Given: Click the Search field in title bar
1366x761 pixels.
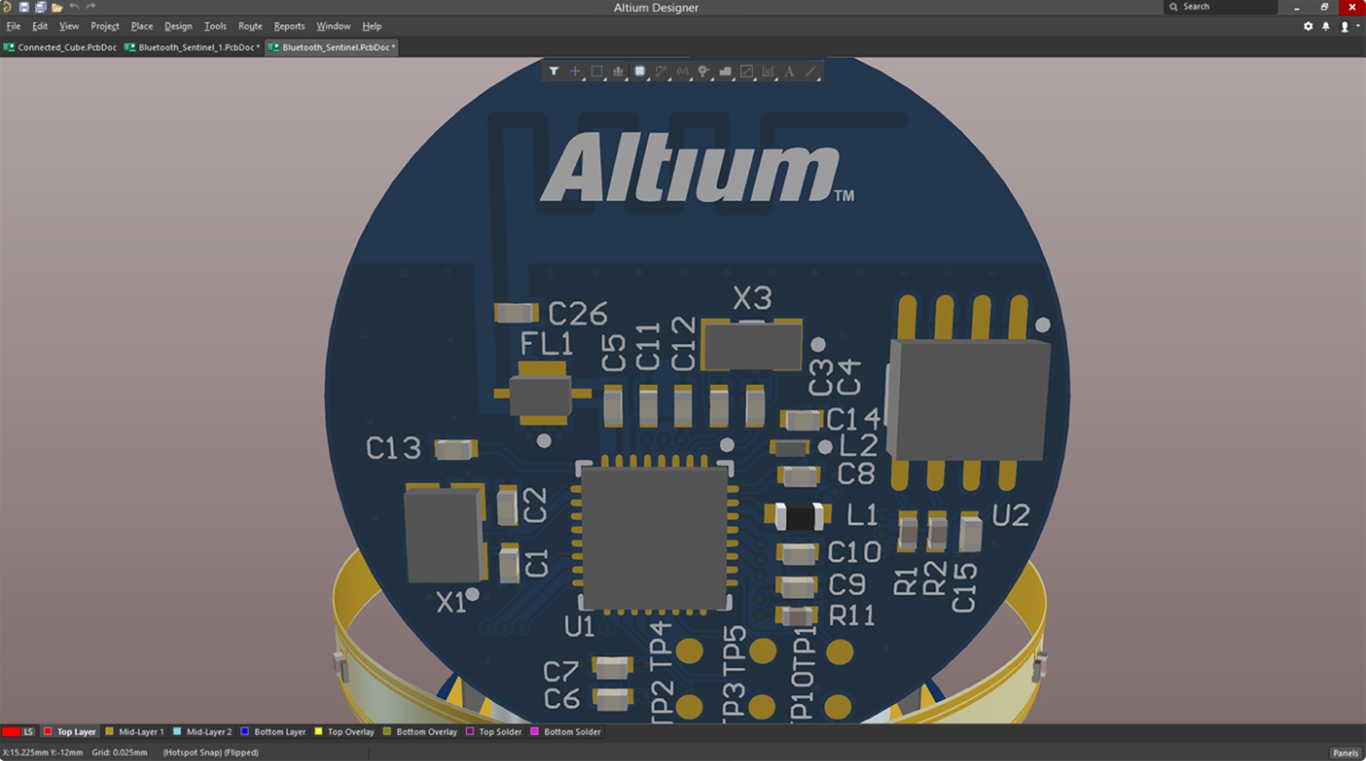Looking at the screenshot, I should click(x=1221, y=7).
